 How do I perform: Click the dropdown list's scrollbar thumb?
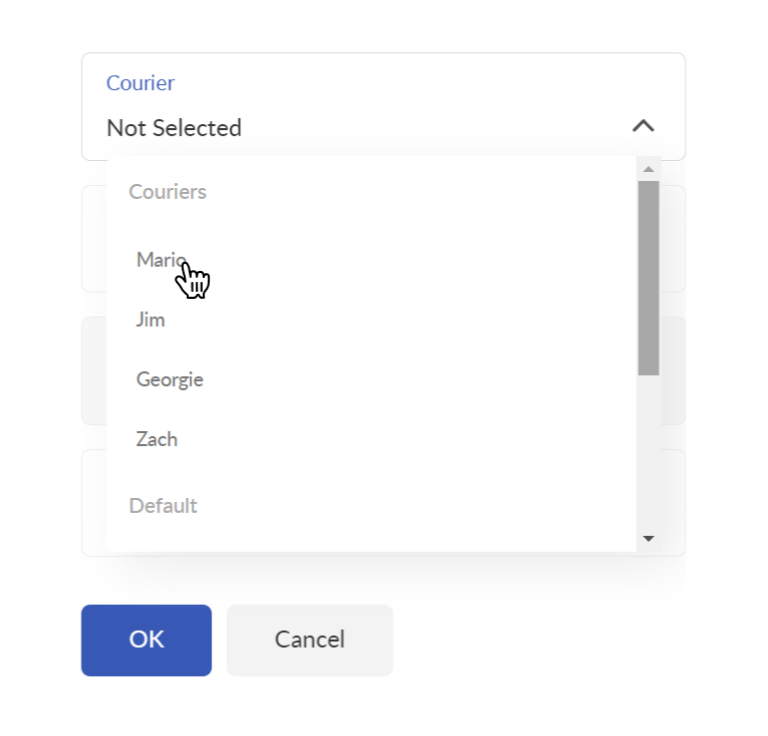648,278
